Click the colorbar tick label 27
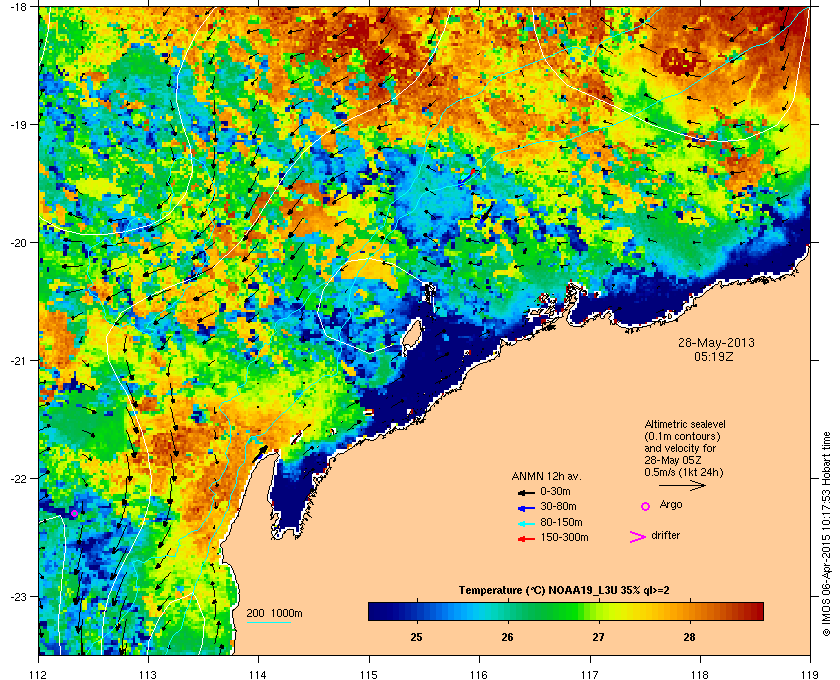 (598, 637)
